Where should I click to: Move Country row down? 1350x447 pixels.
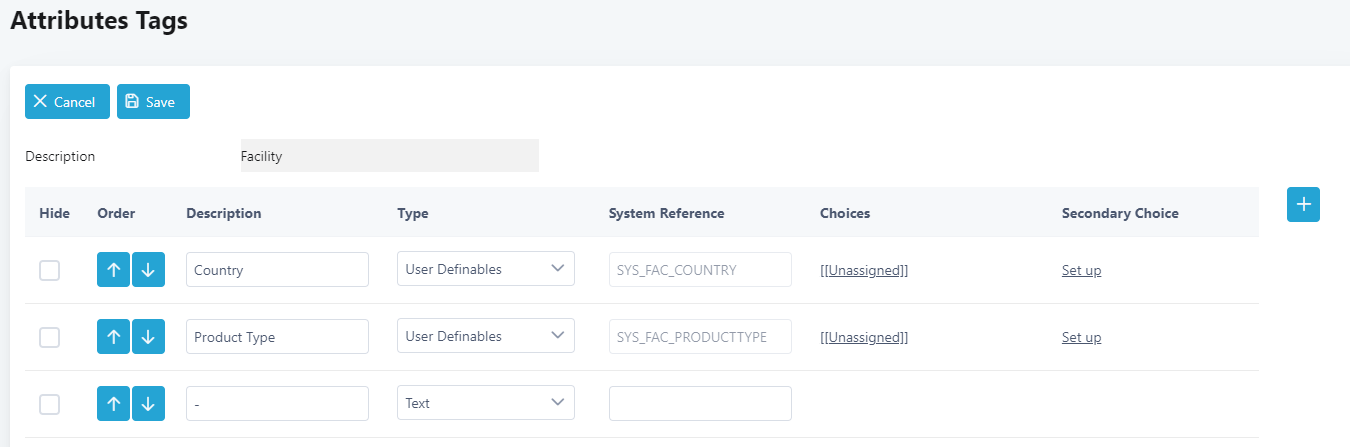click(x=148, y=270)
